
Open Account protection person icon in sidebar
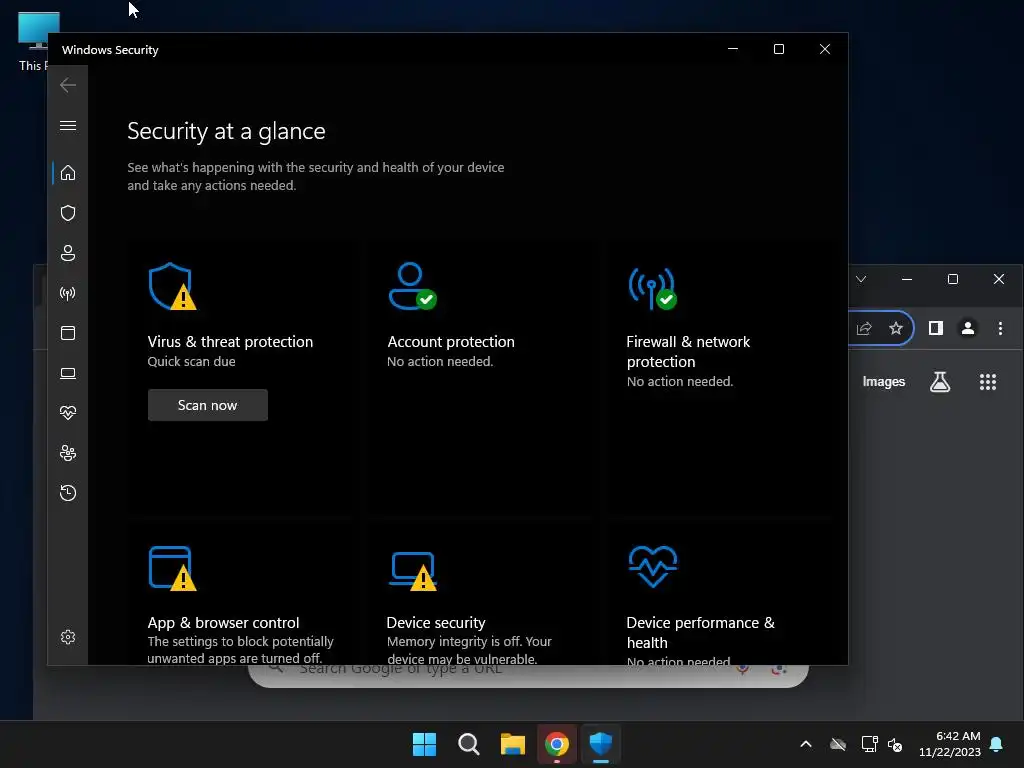68,253
